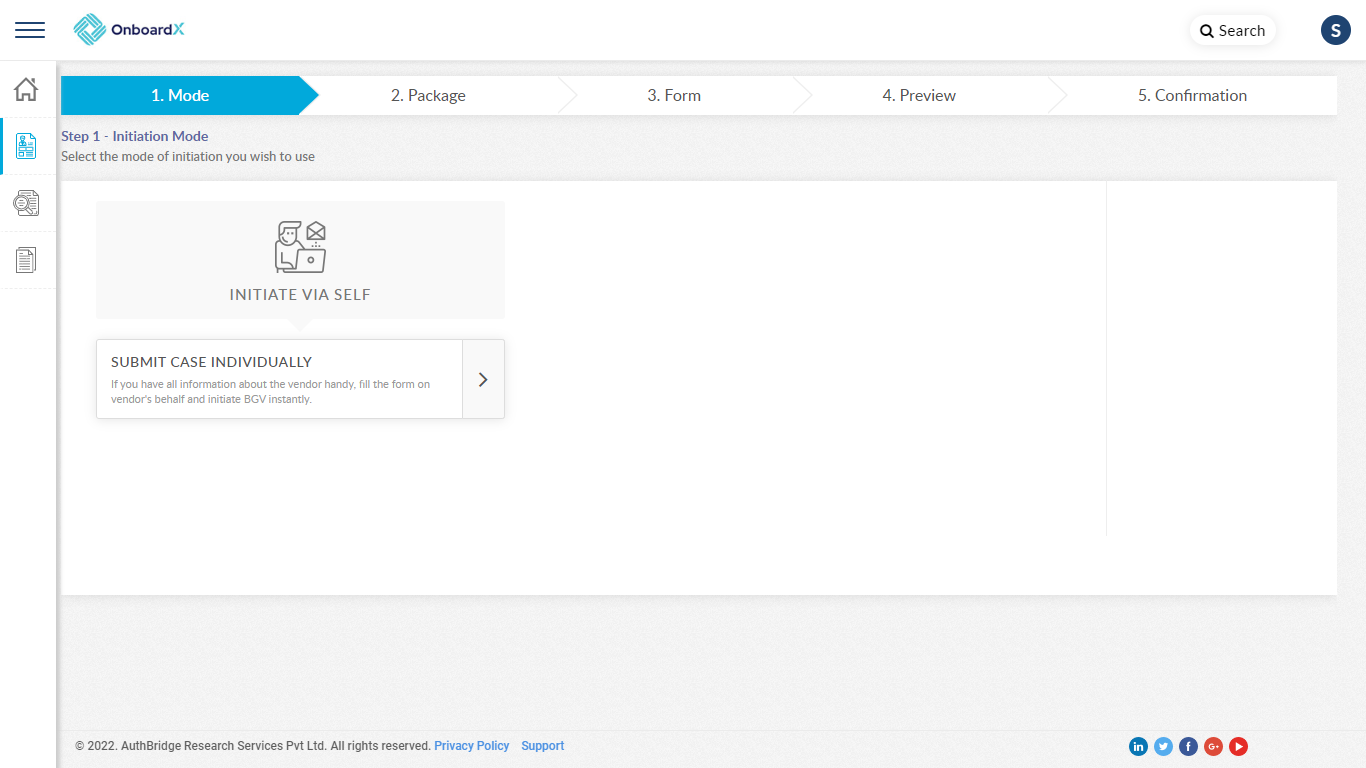Click the 'Select the mode of initiation' instruction text
1366x768 pixels.
pos(188,157)
